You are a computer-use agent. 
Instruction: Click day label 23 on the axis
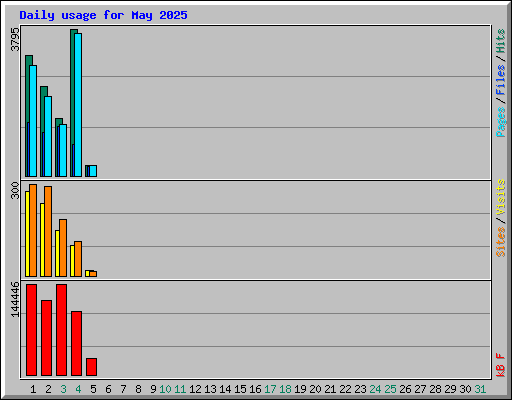point(360,389)
